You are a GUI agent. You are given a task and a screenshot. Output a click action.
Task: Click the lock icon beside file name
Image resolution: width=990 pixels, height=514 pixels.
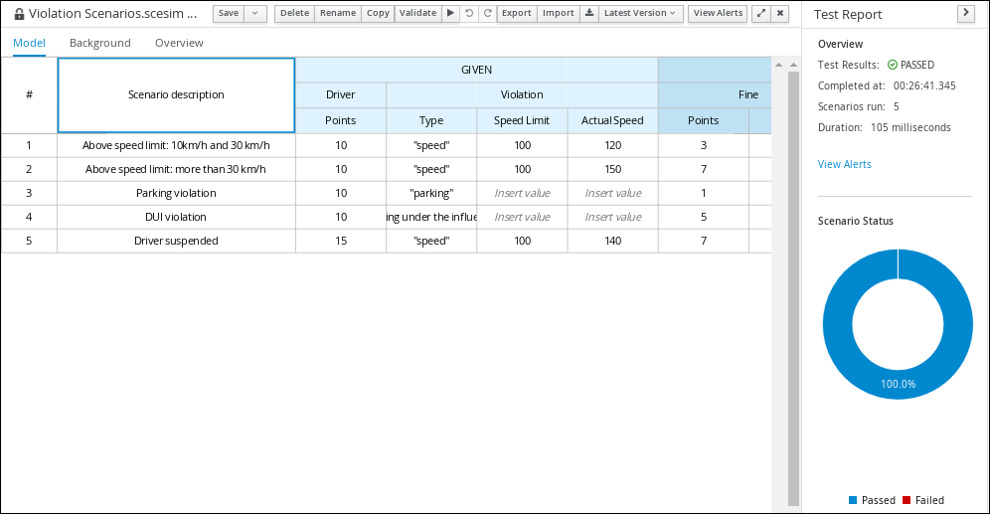pos(19,14)
